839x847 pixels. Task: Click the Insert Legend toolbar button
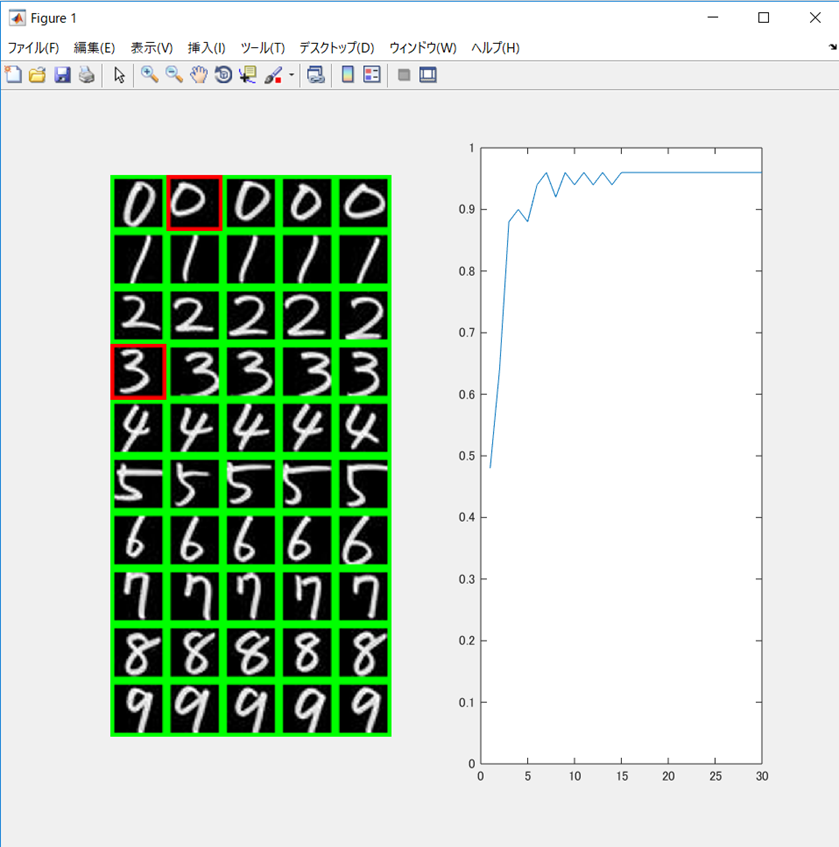pos(372,75)
